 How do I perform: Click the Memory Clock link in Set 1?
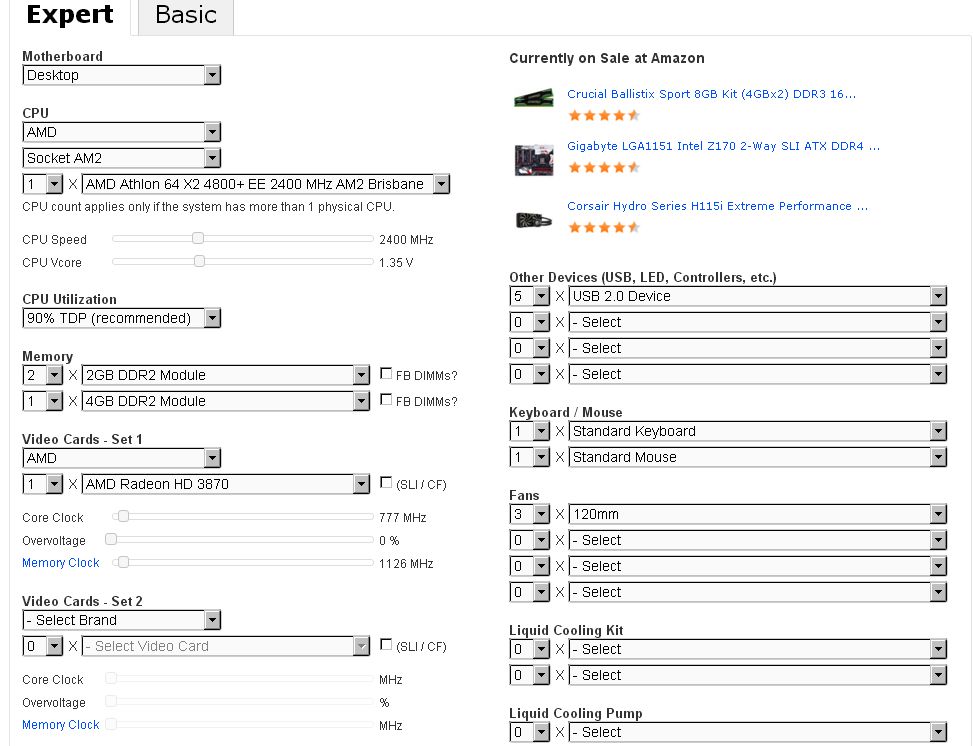pyautogui.click(x=61, y=563)
